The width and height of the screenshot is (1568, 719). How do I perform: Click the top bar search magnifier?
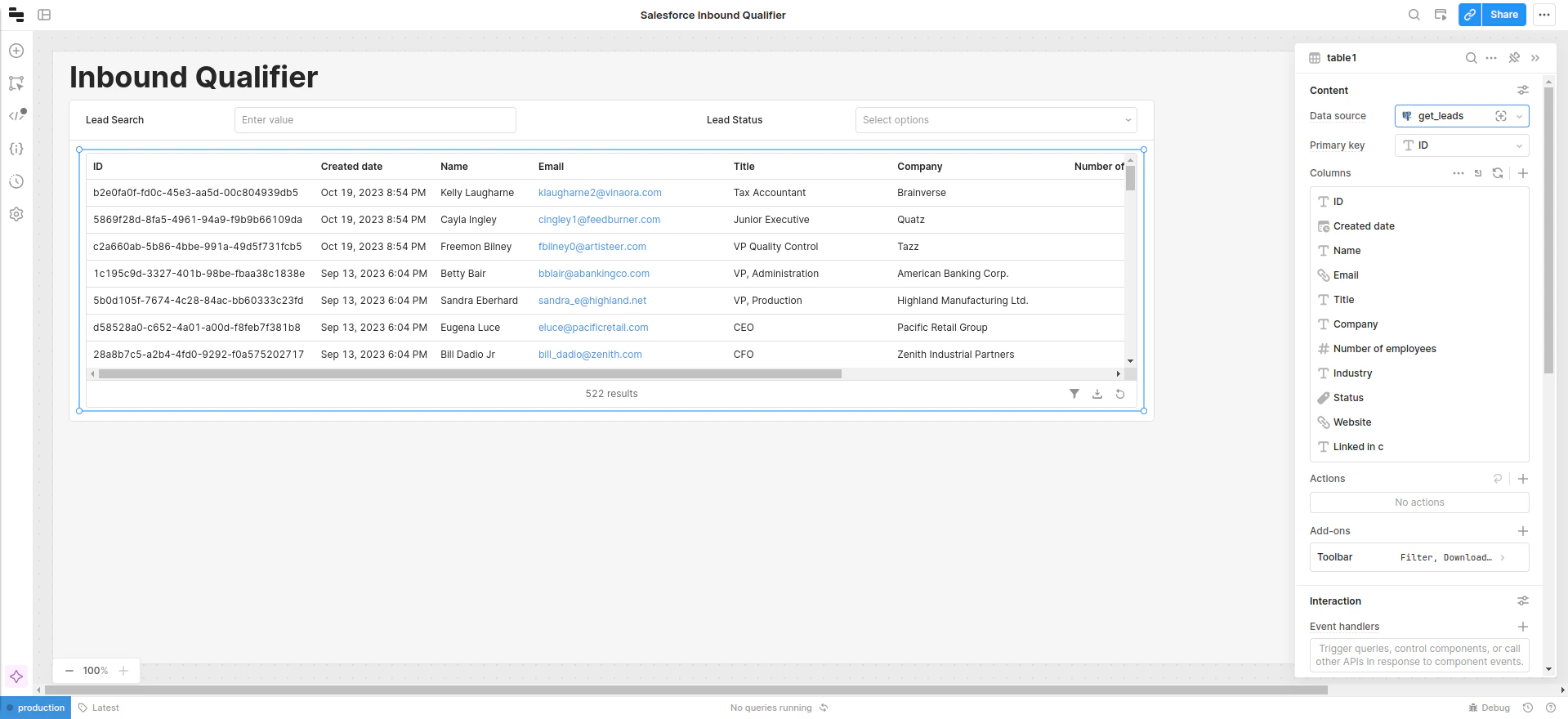[1414, 15]
